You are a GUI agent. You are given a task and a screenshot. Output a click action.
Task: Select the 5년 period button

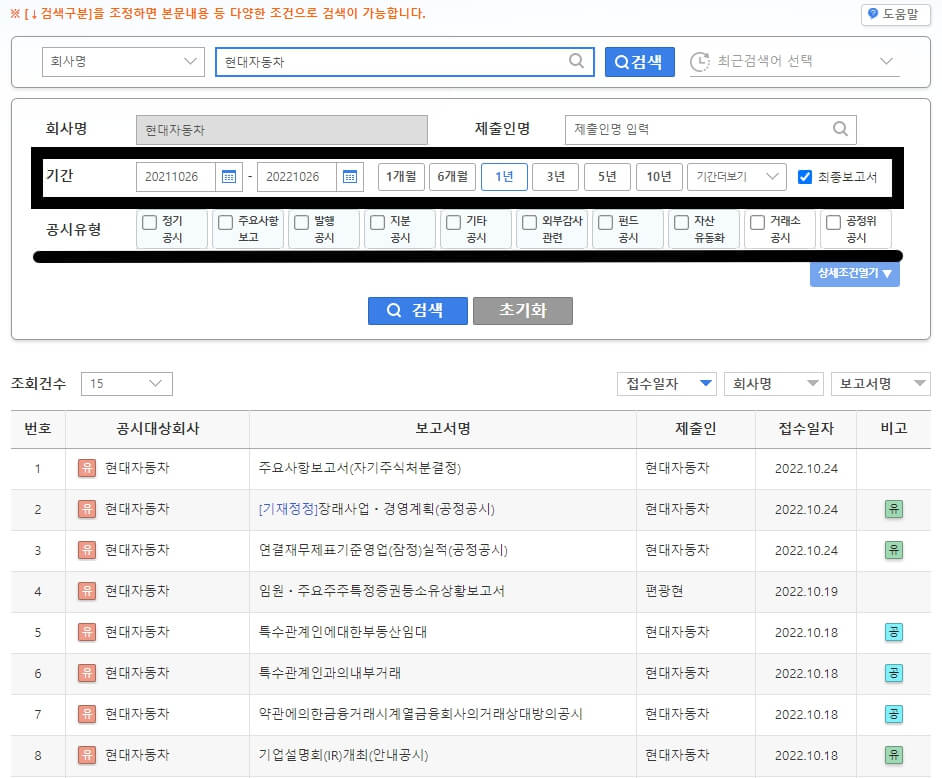(x=607, y=177)
